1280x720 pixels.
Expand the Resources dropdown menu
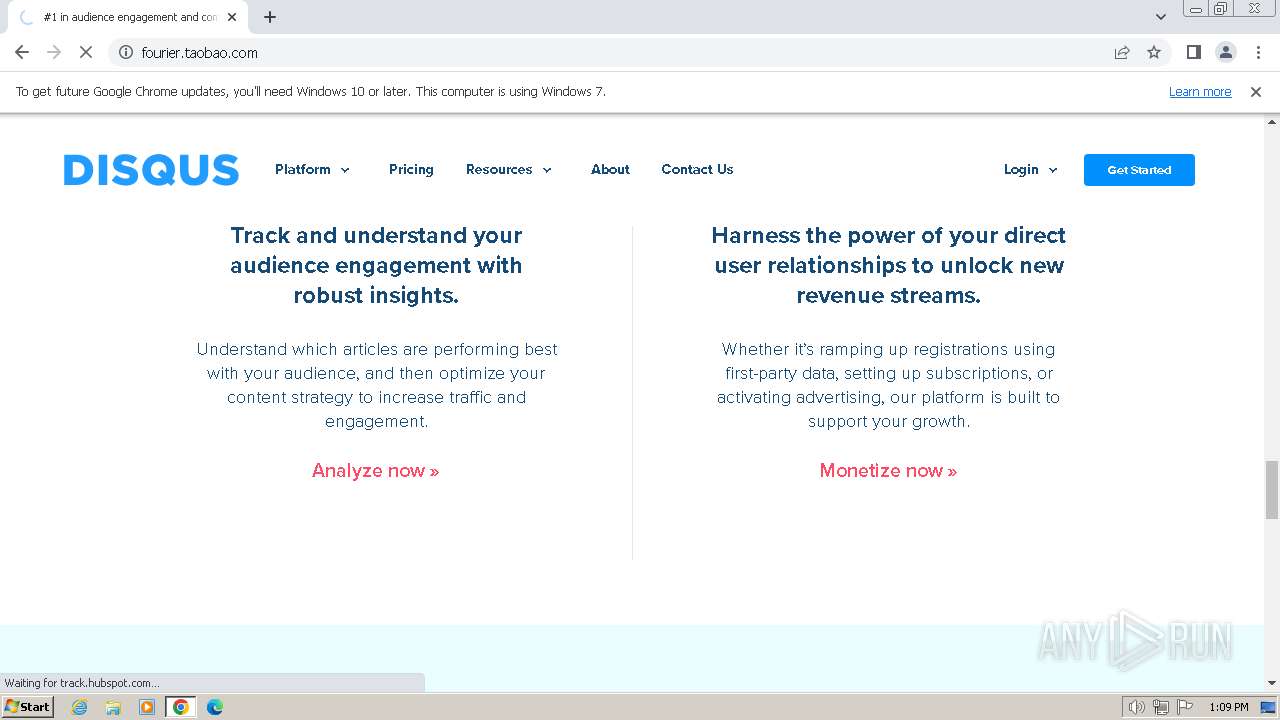click(509, 169)
